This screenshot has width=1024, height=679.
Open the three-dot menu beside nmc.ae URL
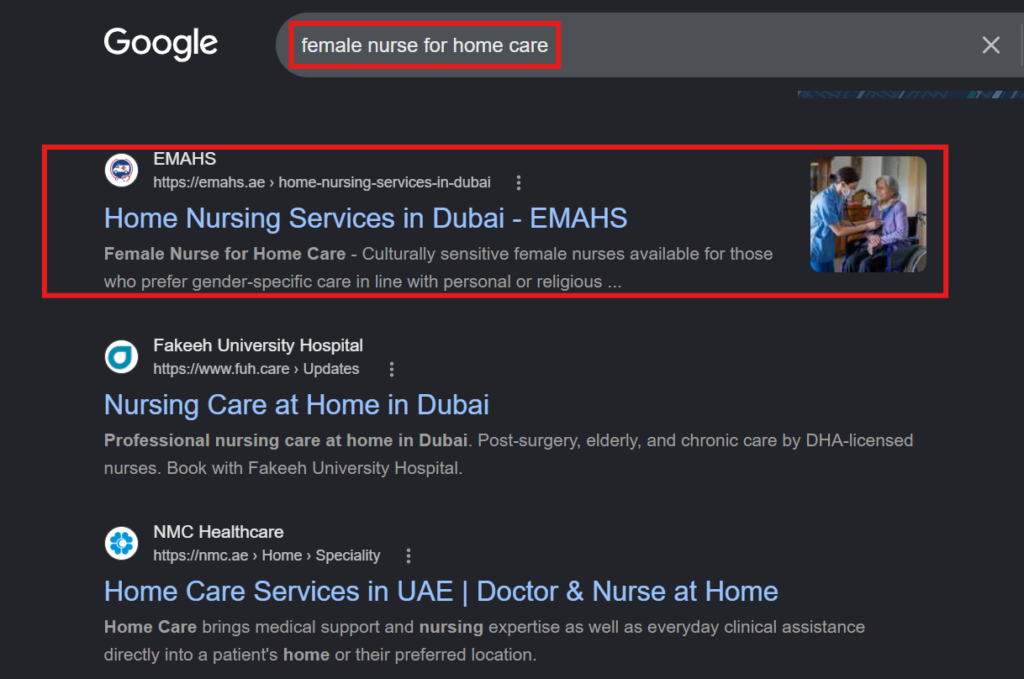409,556
